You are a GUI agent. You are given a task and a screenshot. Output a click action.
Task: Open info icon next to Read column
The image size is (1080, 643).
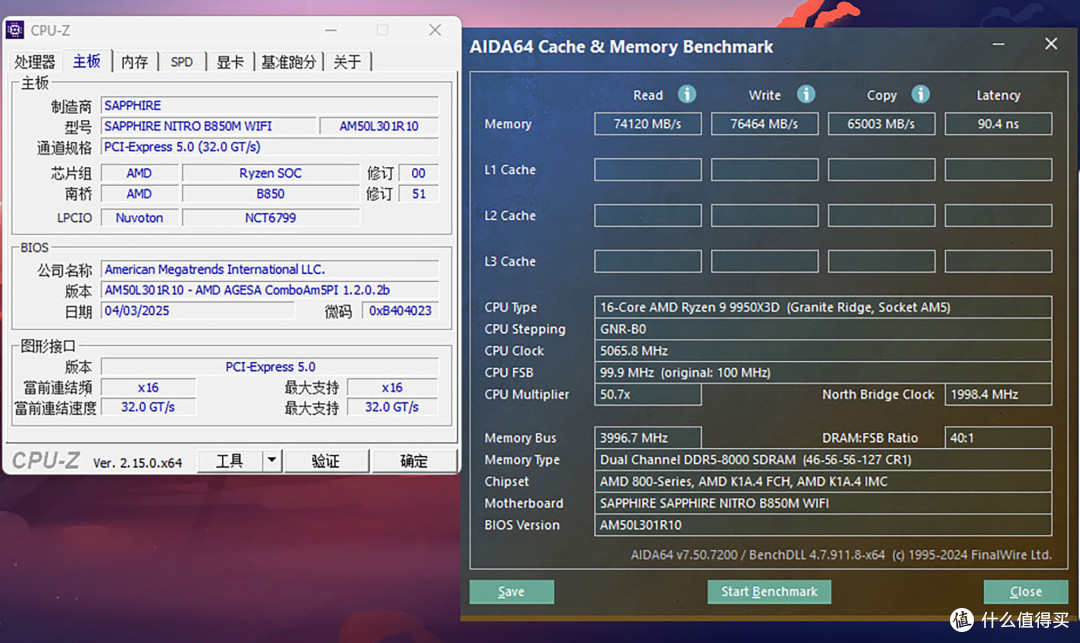(687, 94)
